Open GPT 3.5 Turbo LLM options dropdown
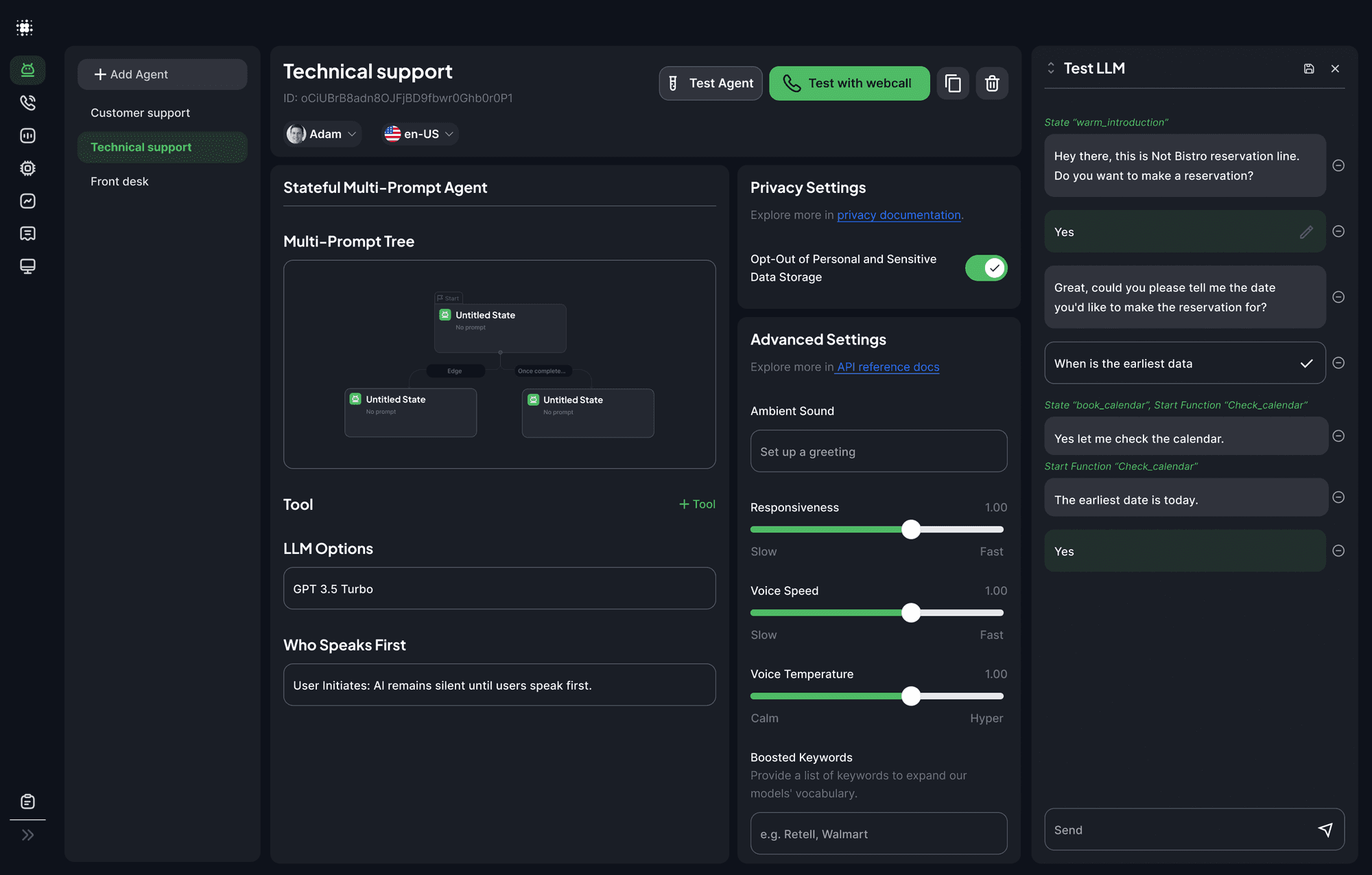This screenshot has height=875, width=1372. pos(499,589)
